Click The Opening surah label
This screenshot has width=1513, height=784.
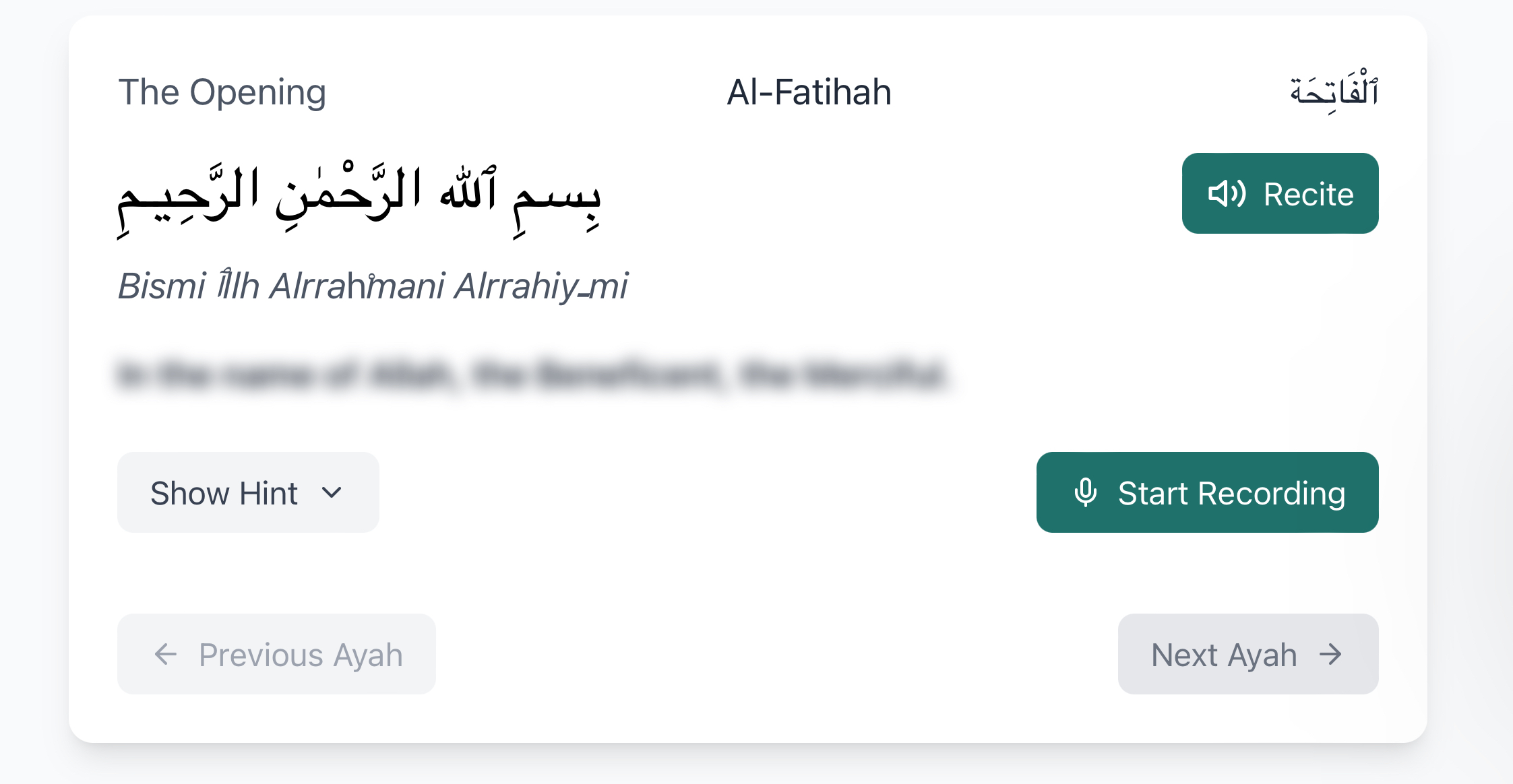click(223, 91)
